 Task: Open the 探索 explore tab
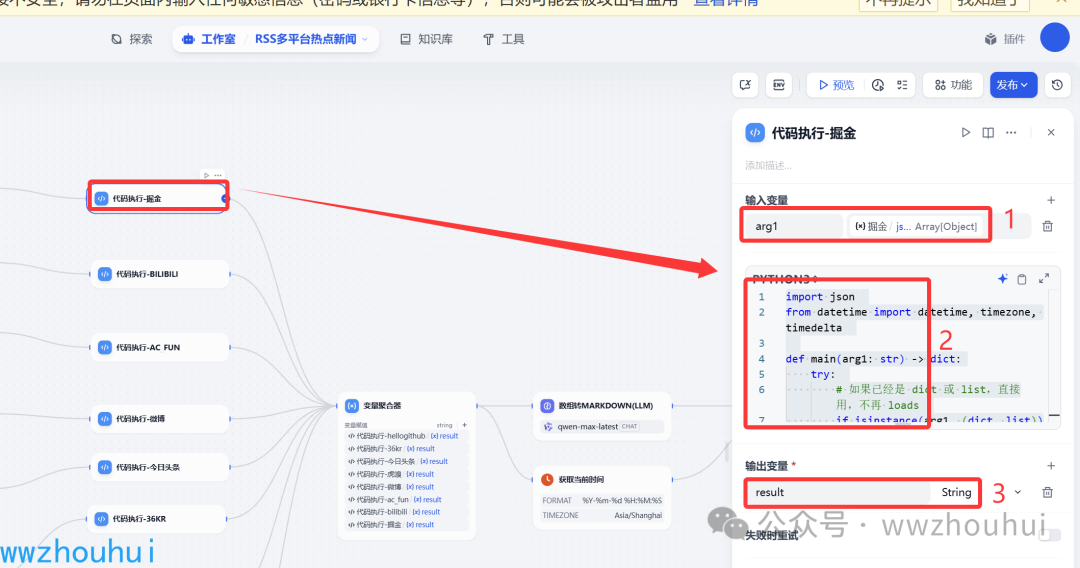pos(132,39)
